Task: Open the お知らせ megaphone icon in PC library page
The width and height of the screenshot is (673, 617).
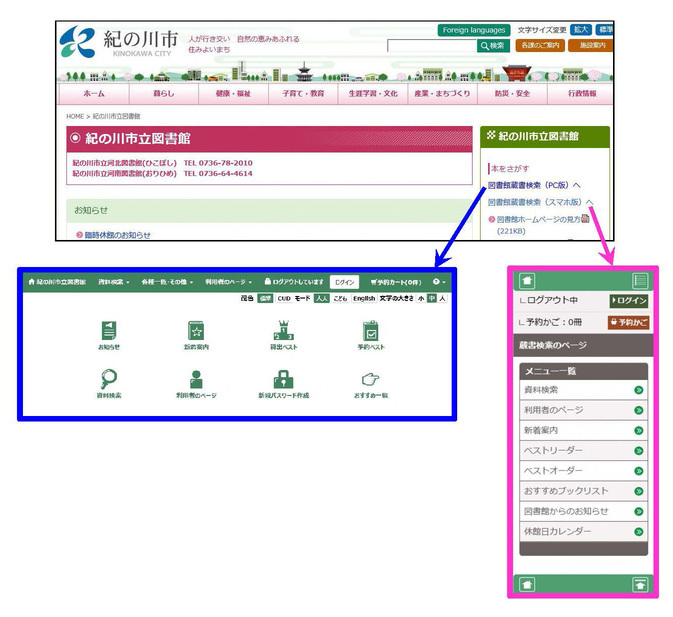Action: (109, 330)
